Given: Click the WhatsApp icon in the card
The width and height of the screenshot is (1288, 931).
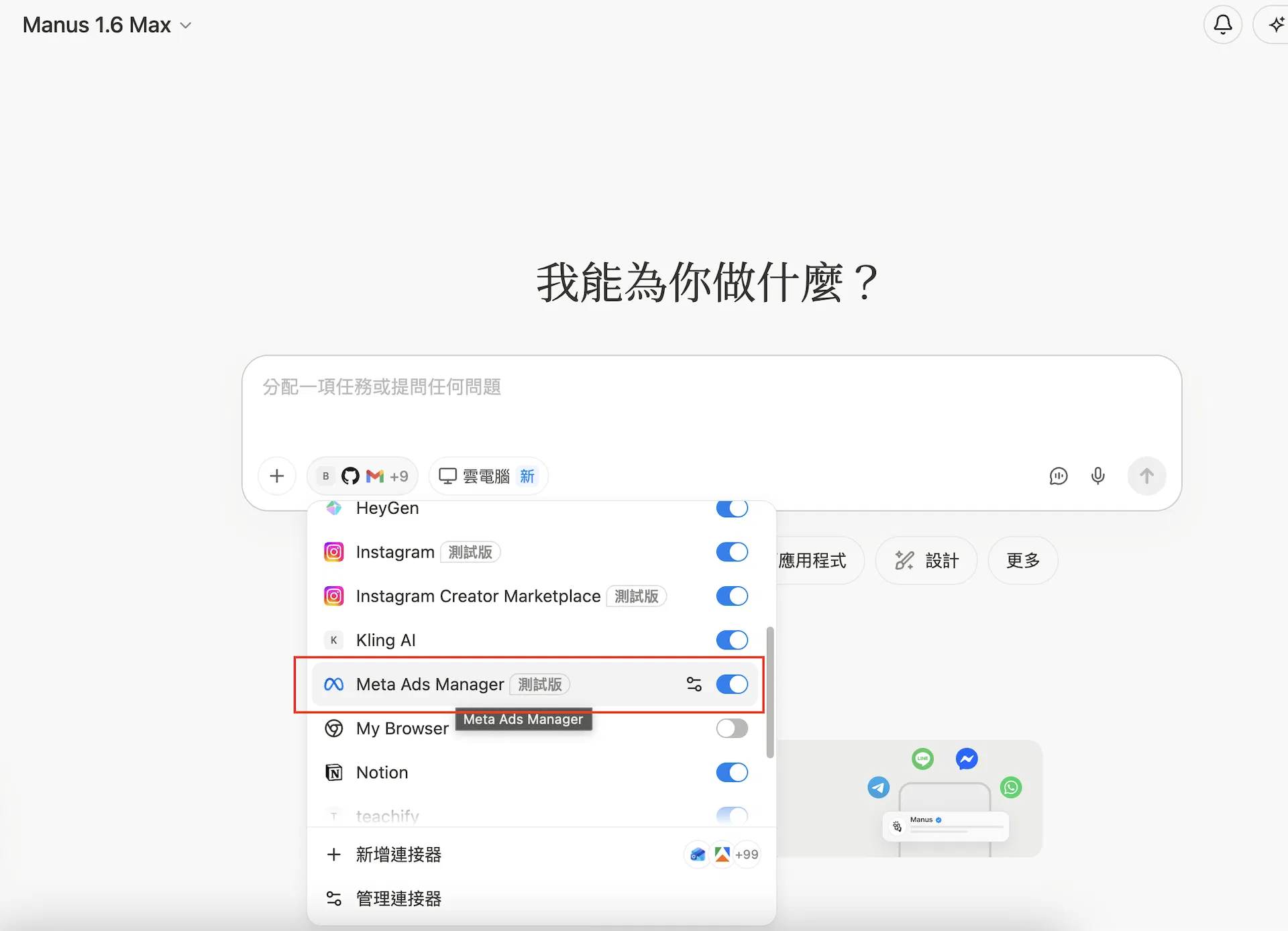Looking at the screenshot, I should (1011, 787).
